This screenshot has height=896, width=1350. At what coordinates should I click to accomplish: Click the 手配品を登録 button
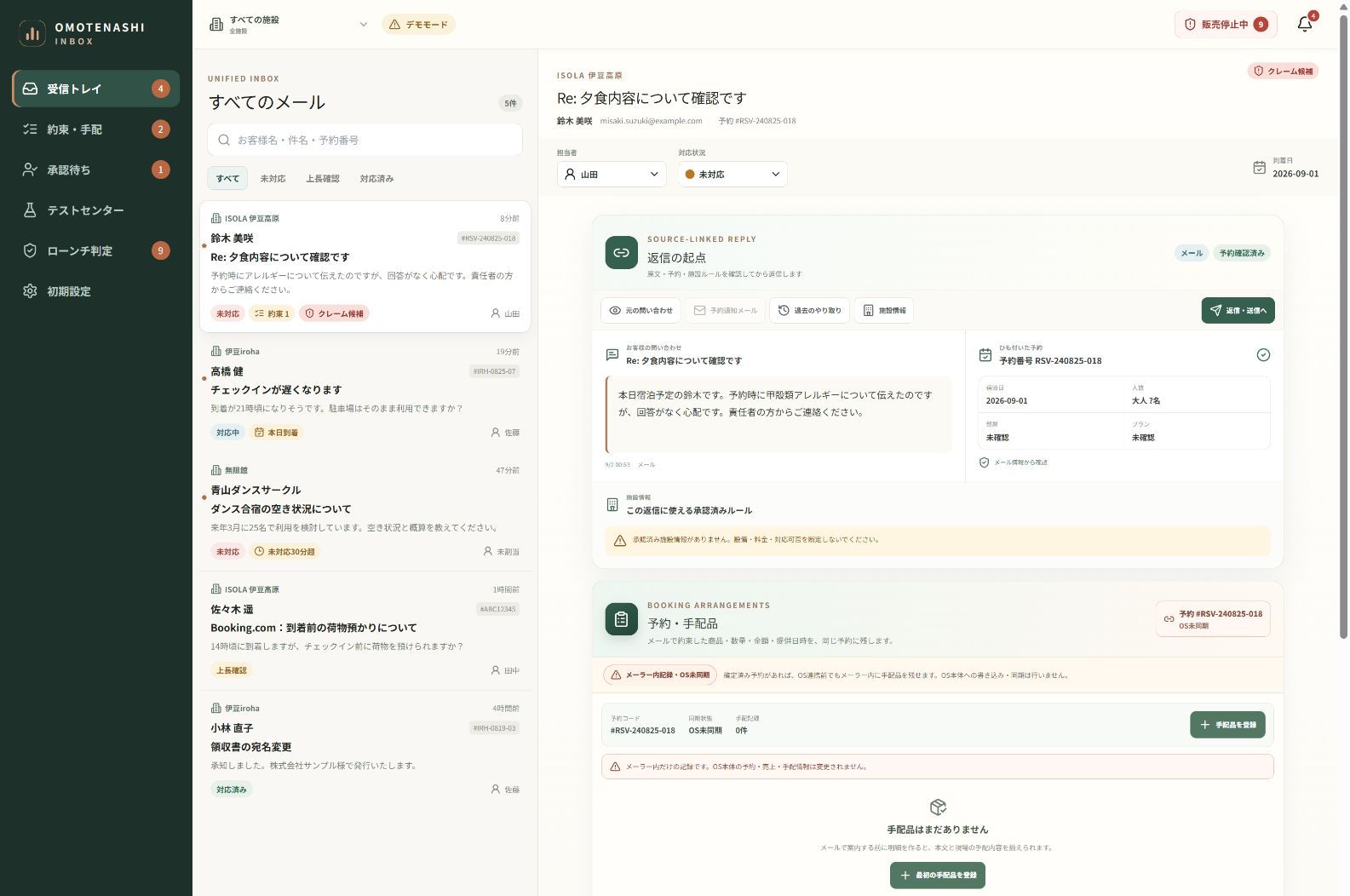pyautogui.click(x=1227, y=725)
